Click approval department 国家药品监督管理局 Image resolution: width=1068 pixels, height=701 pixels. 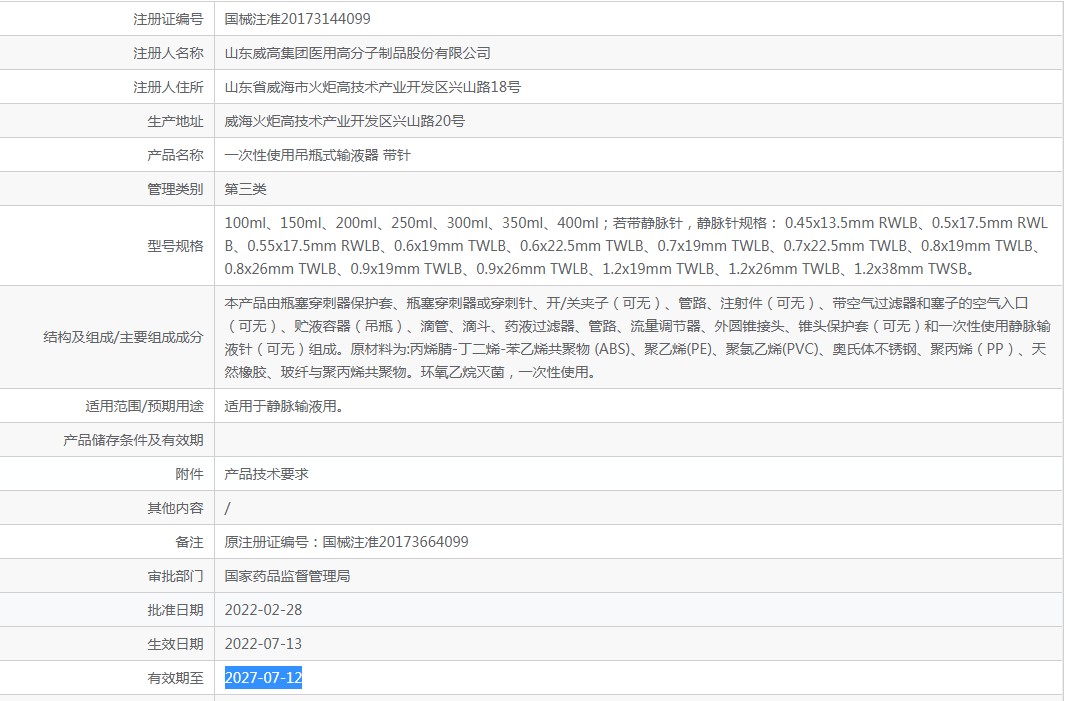[287, 576]
